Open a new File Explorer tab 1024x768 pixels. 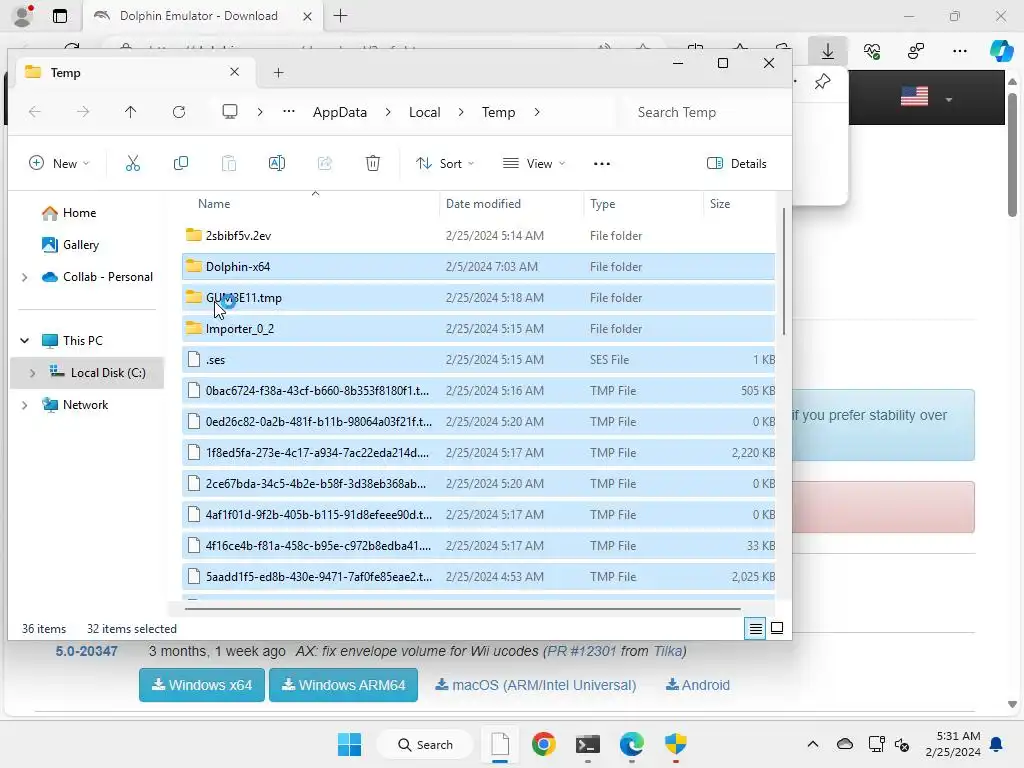click(x=278, y=72)
